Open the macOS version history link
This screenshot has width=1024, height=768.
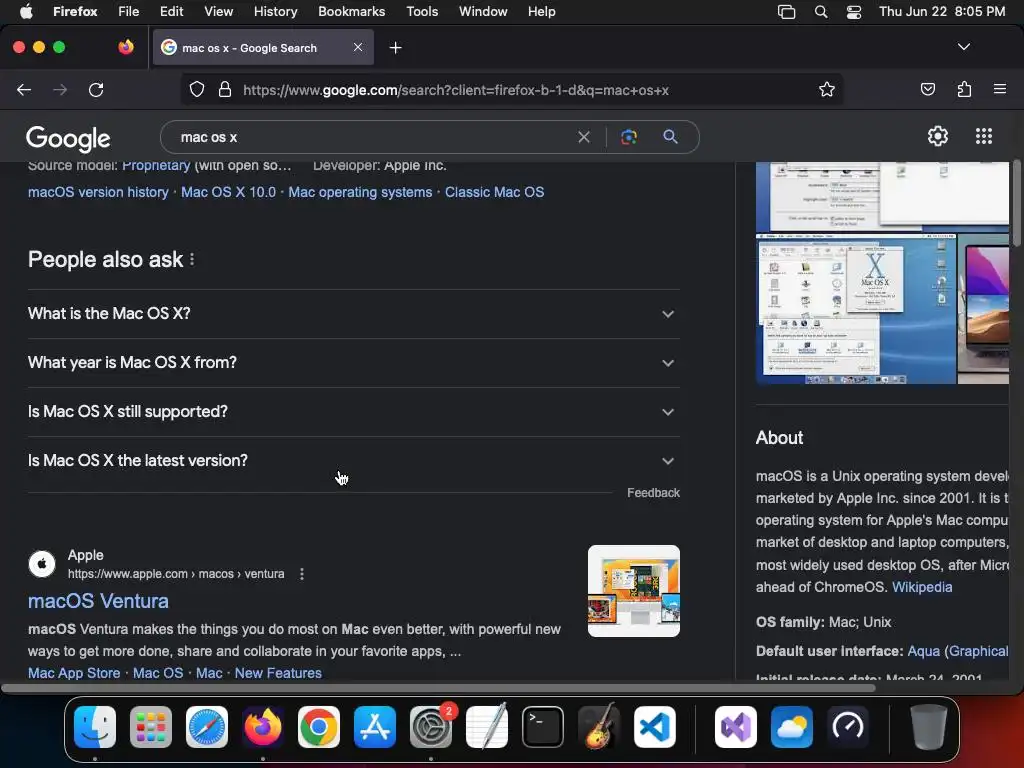point(98,192)
